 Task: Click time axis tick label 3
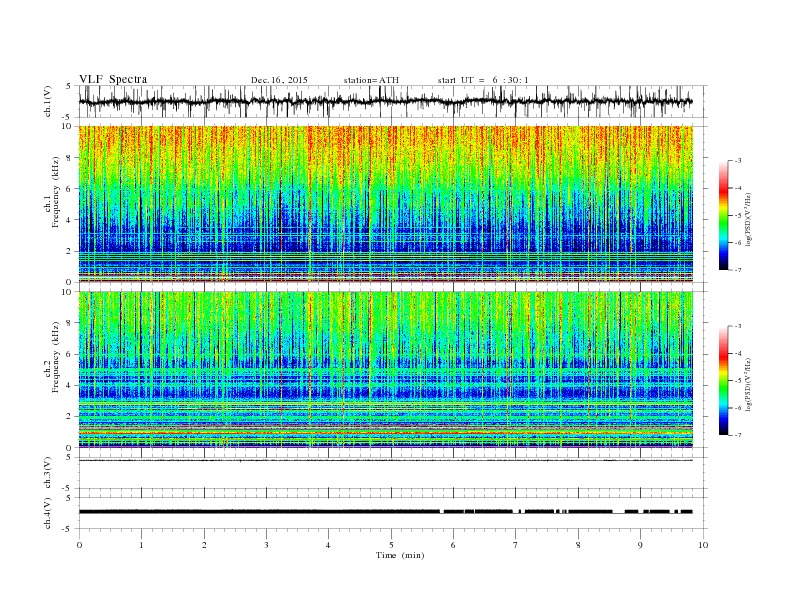[x=266, y=545]
